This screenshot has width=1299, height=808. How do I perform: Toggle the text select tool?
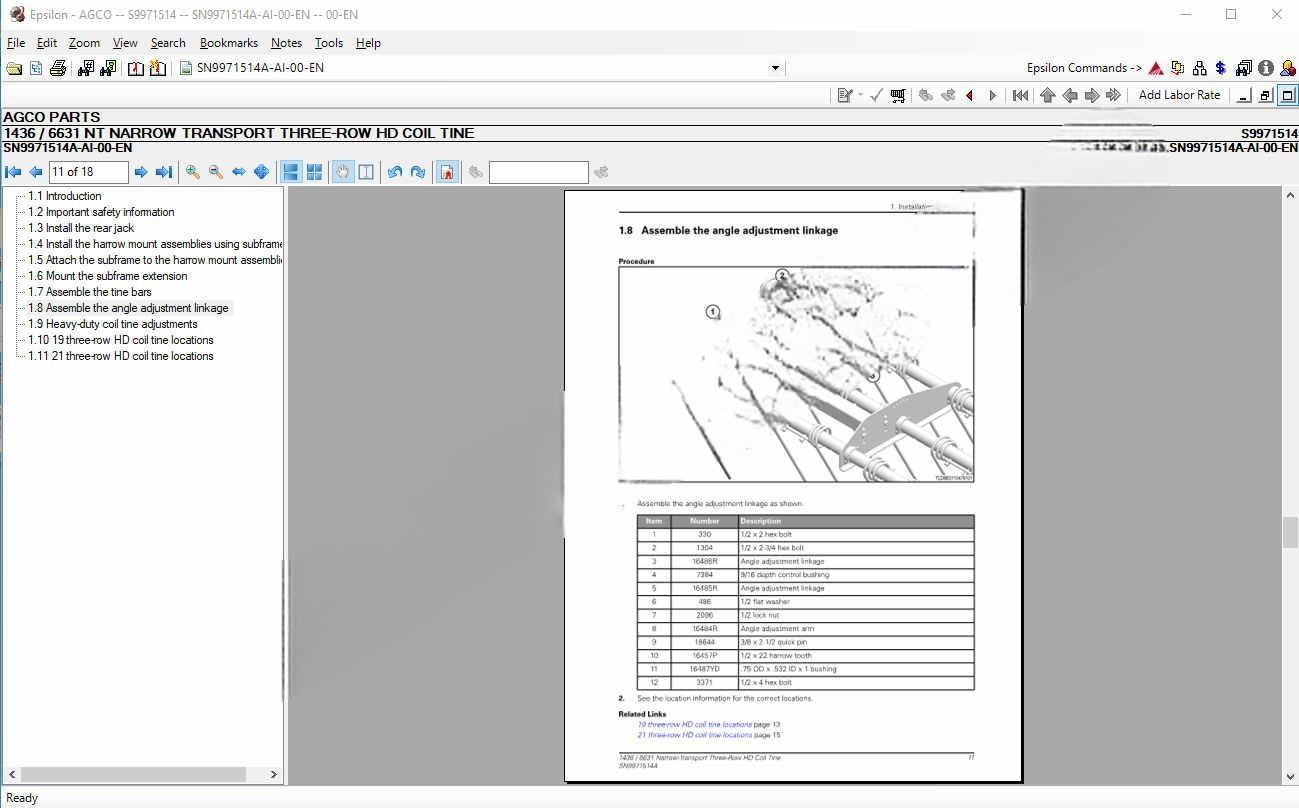tap(366, 172)
